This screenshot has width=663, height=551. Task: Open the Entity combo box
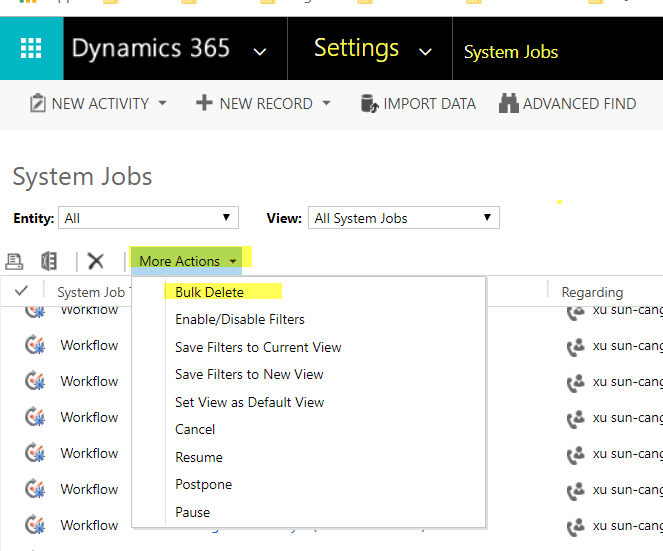click(x=148, y=218)
